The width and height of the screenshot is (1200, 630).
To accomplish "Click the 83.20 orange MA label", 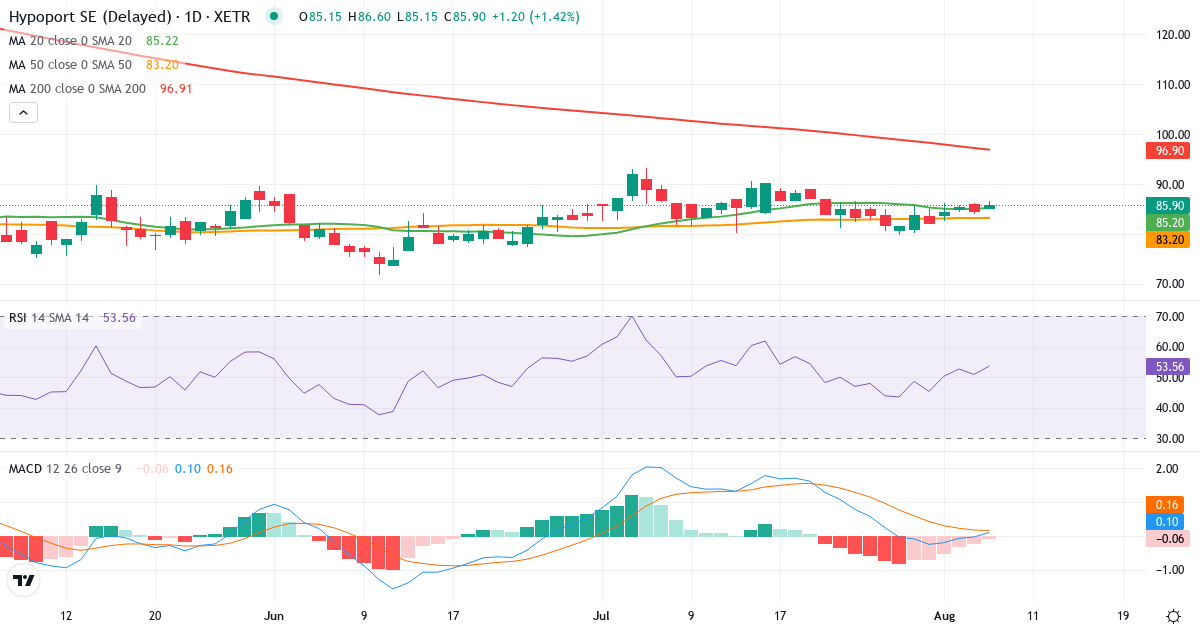I will 1167,240.
